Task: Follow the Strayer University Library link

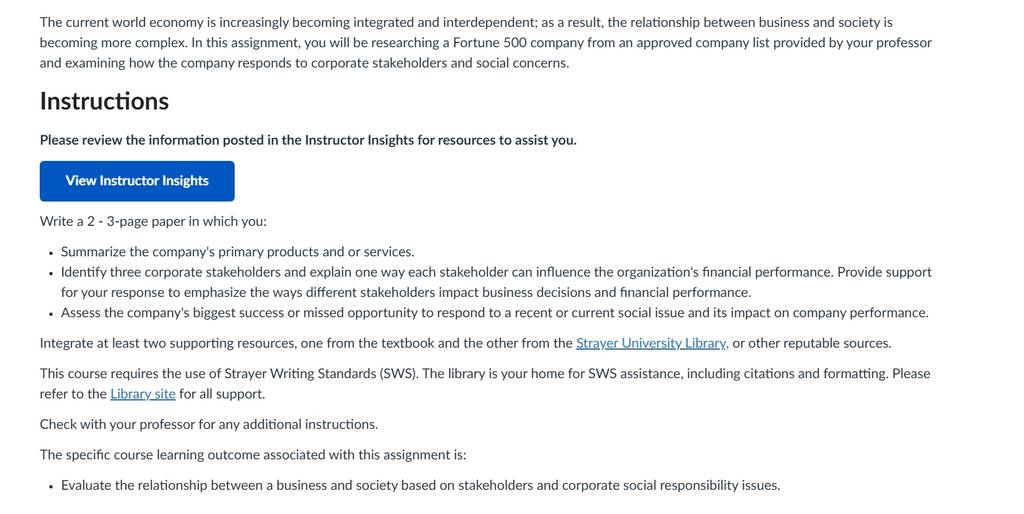Action: click(652, 344)
